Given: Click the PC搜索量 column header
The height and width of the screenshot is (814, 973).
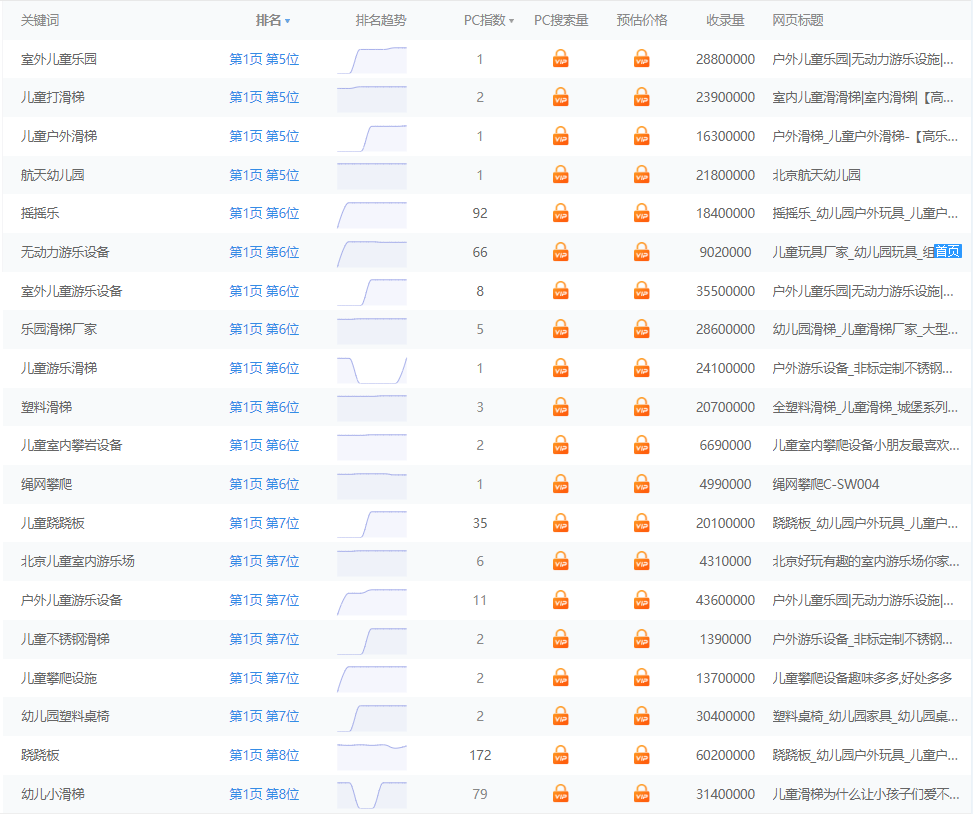Looking at the screenshot, I should pos(561,20).
